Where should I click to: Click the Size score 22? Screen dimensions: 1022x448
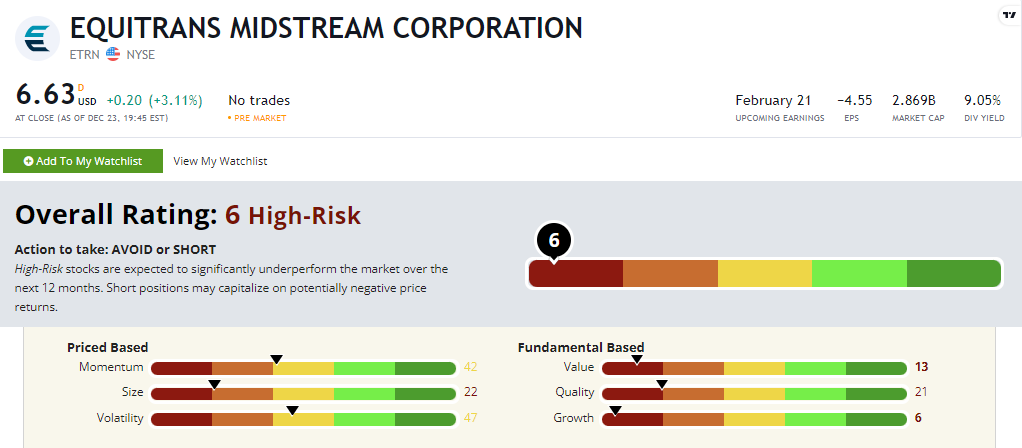tap(471, 393)
